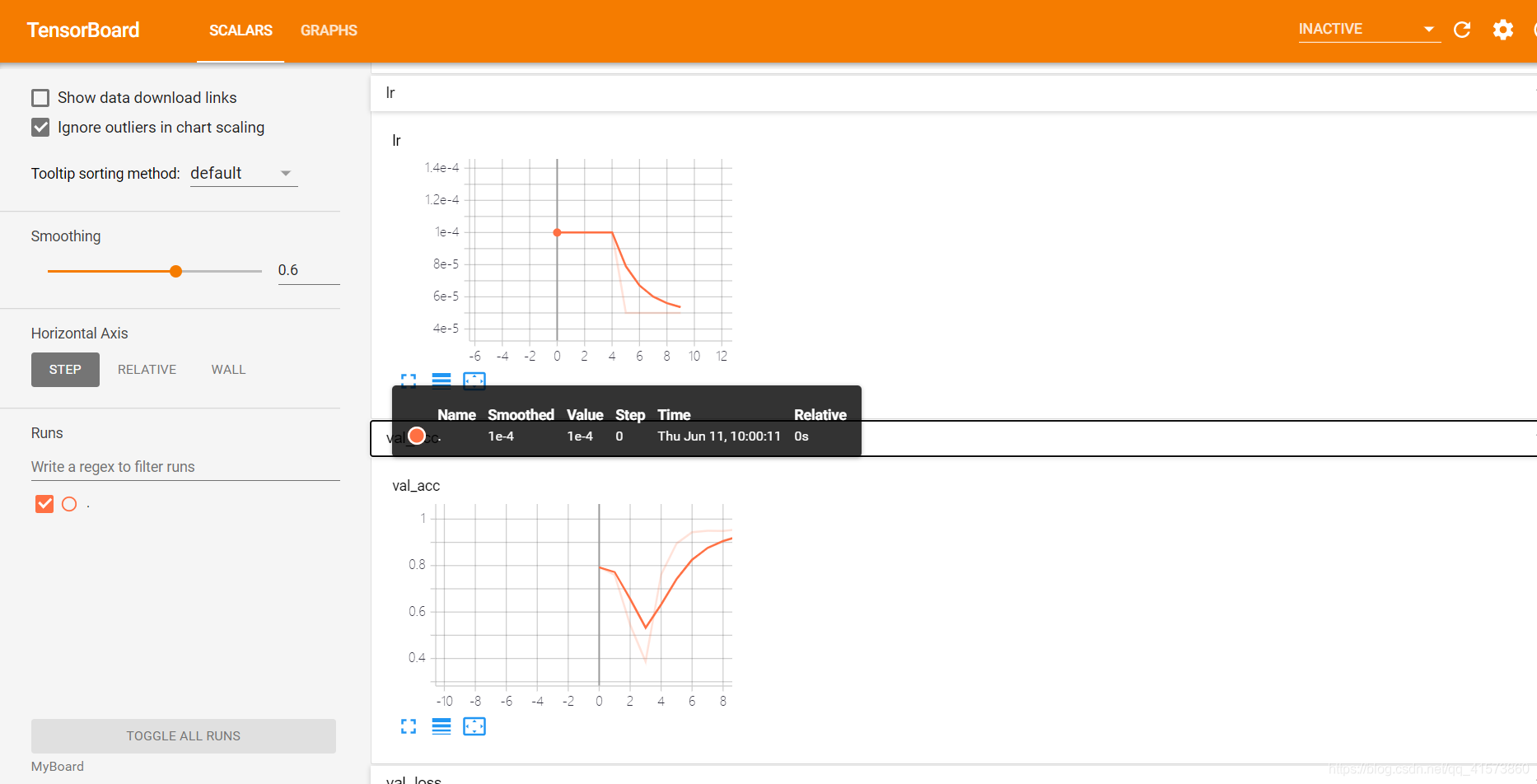Viewport: 1537px width, 784px height.
Task: Select STEP horizontal axis
Action: click(x=65, y=370)
